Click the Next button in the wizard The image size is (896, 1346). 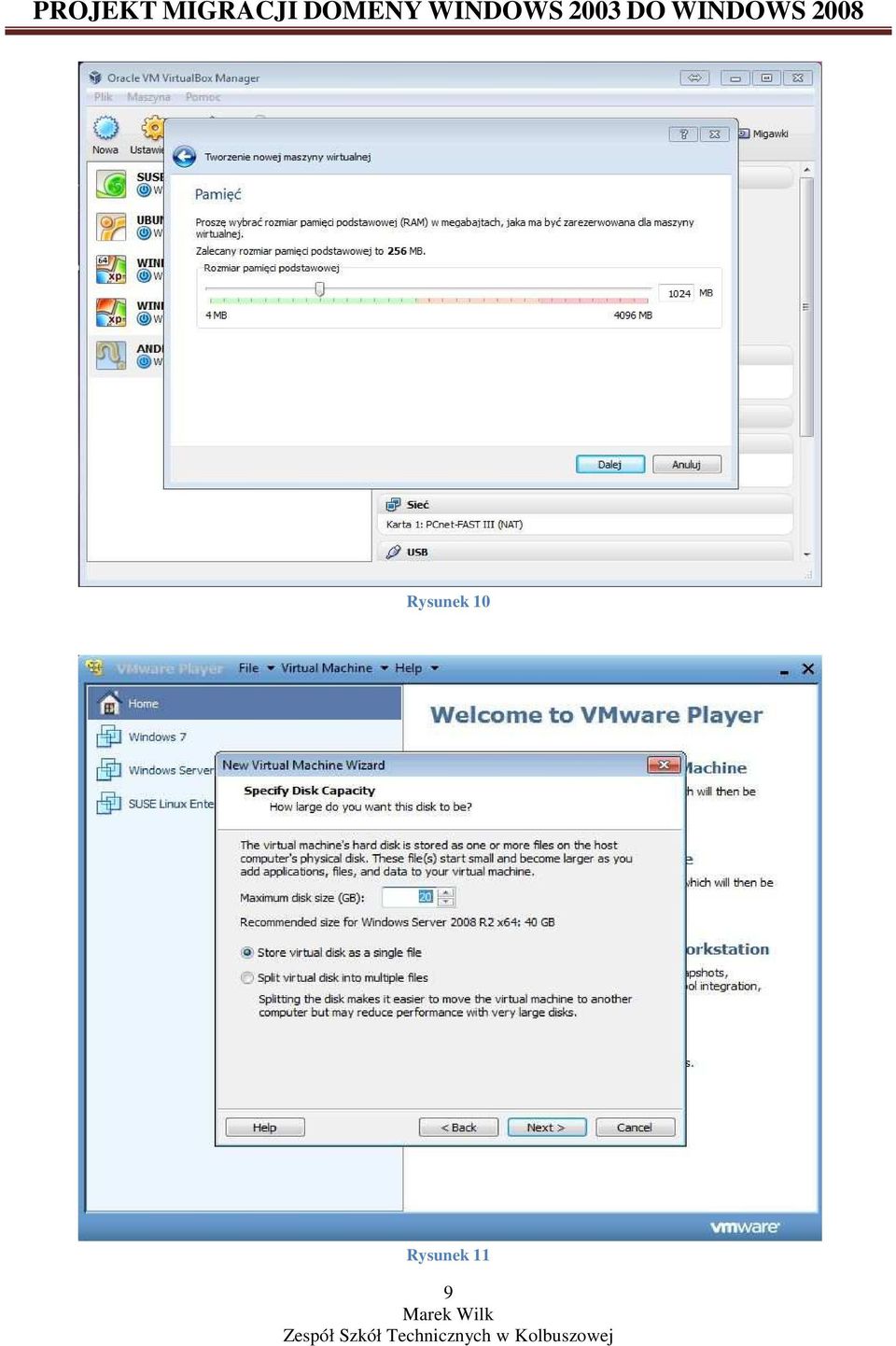[547, 1128]
